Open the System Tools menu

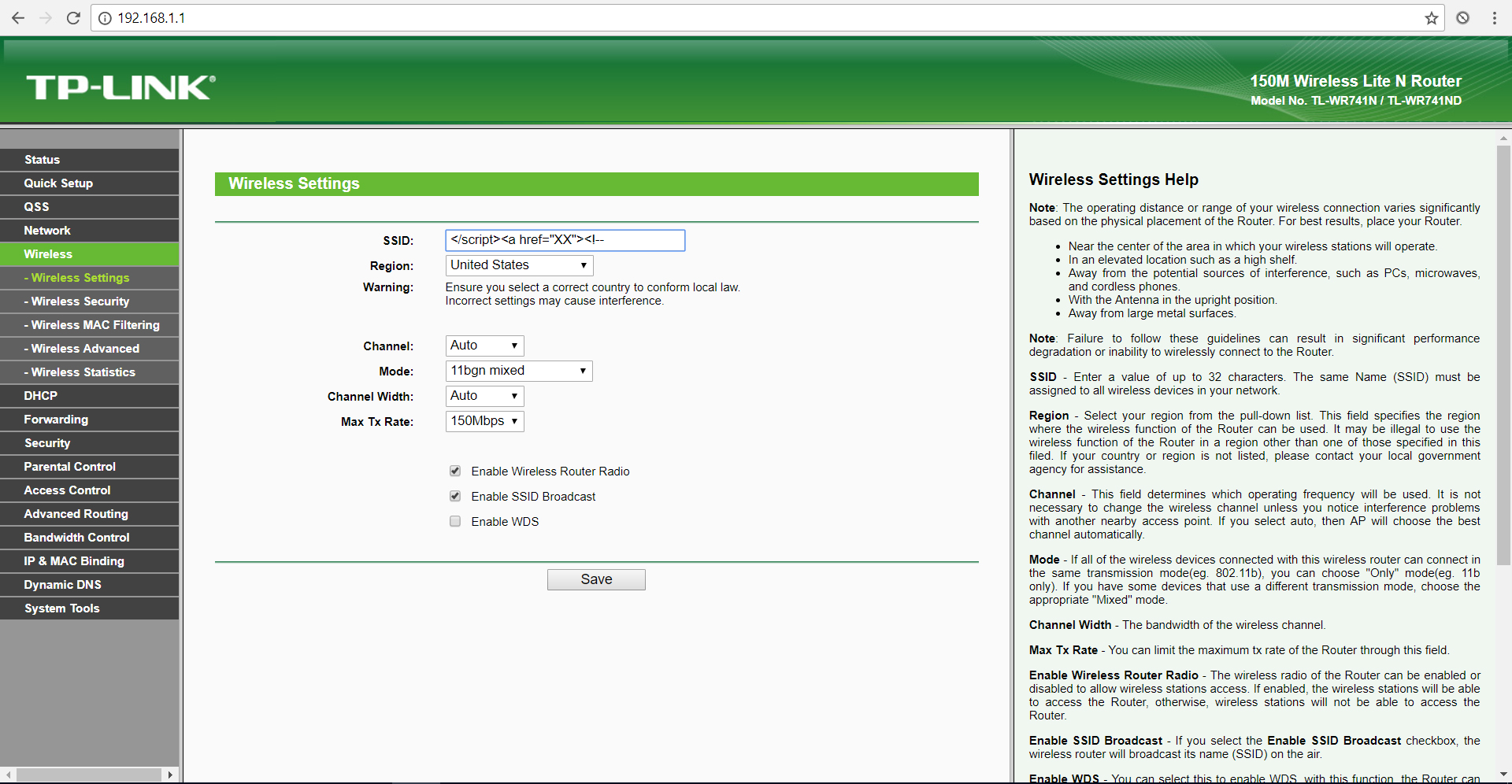(x=90, y=608)
